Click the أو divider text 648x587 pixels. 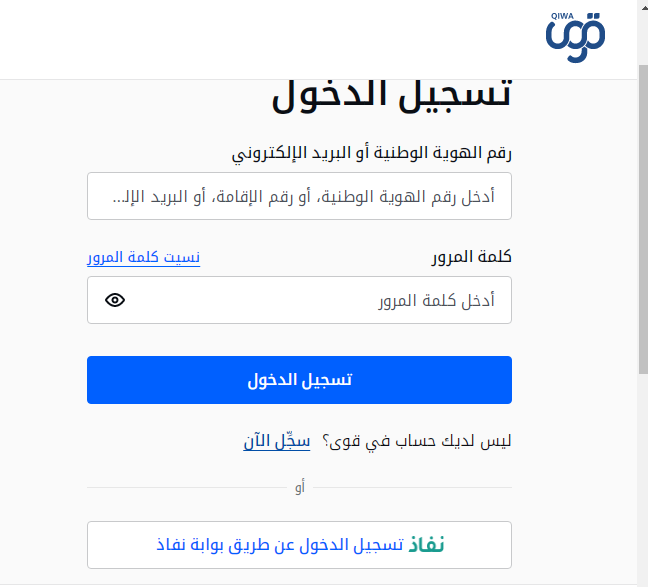point(299,488)
